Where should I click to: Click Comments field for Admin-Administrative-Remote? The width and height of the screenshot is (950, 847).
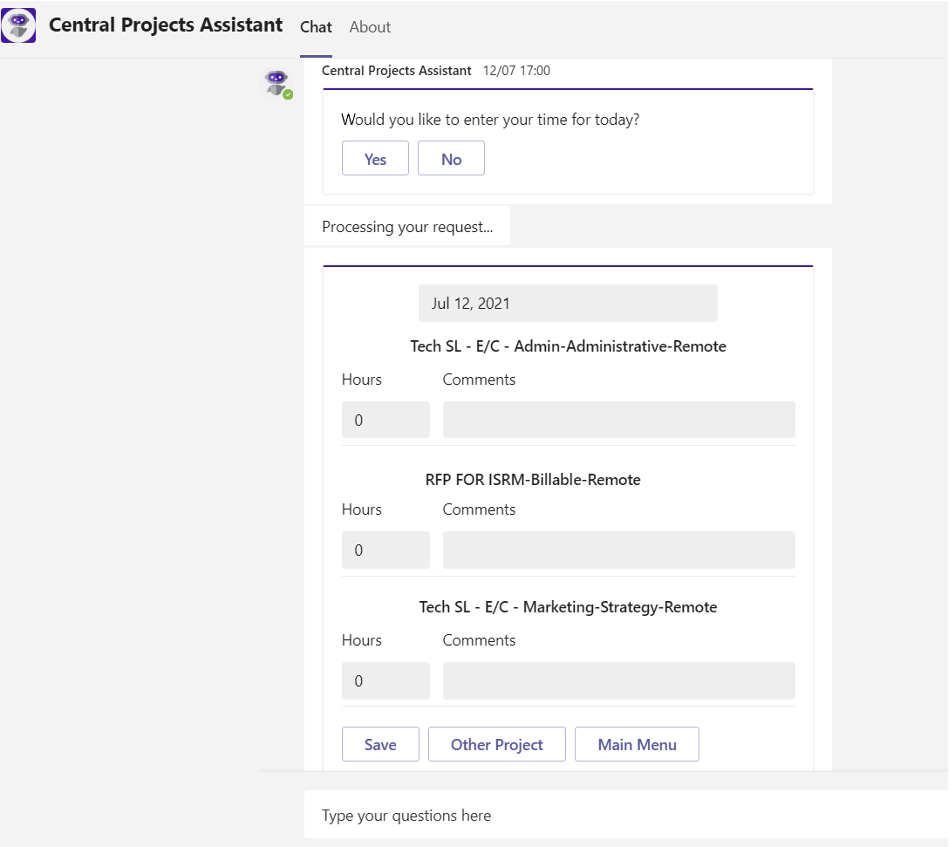pos(618,420)
